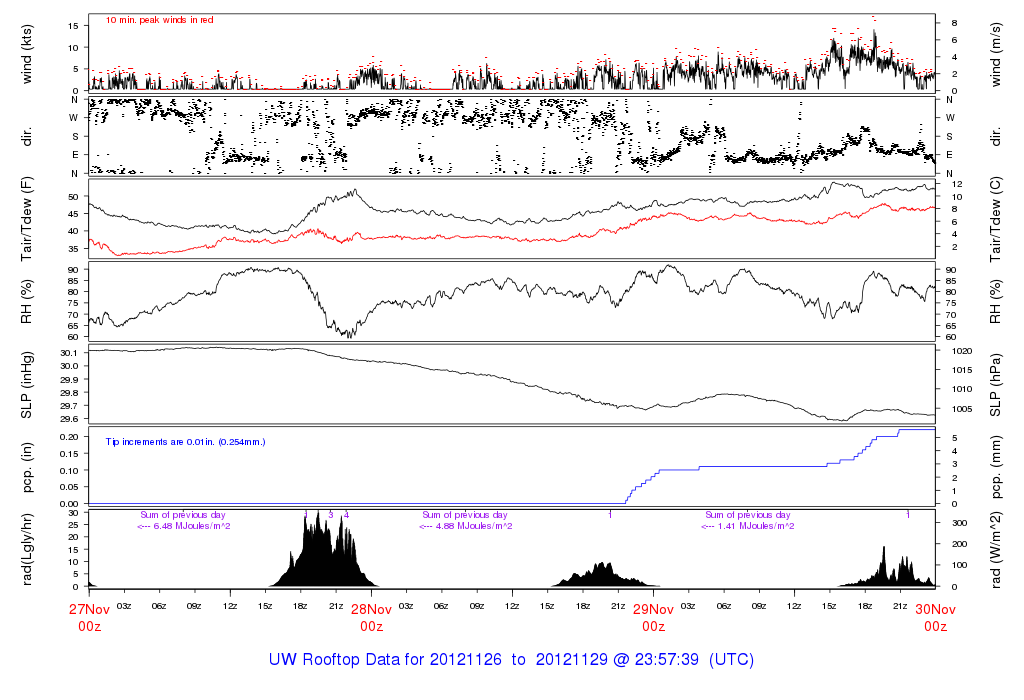
Task: Click the '29.6' inHg pressure tick
Action: 69,419
